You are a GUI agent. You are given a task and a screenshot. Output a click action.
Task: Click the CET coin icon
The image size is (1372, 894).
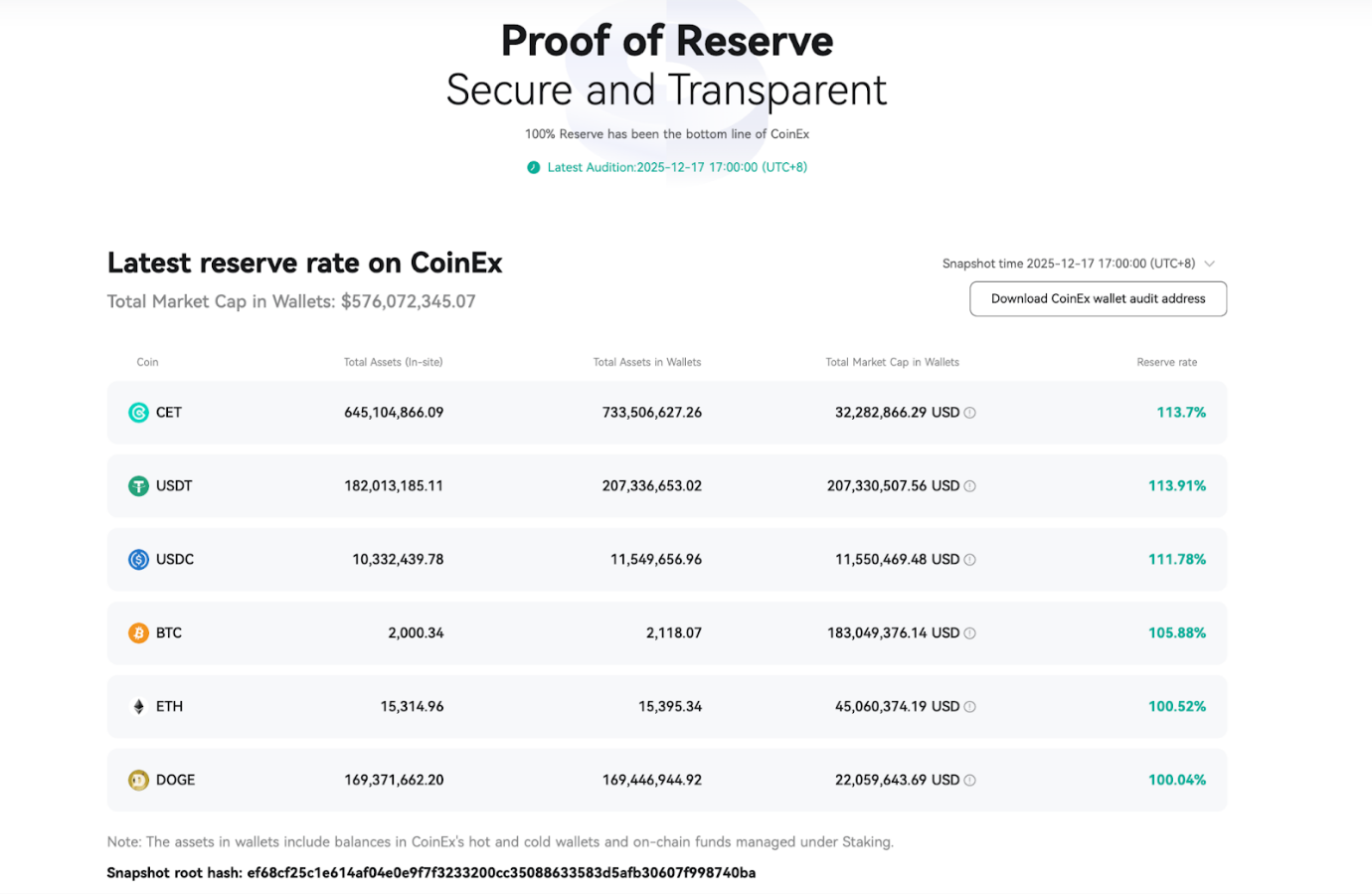(138, 412)
